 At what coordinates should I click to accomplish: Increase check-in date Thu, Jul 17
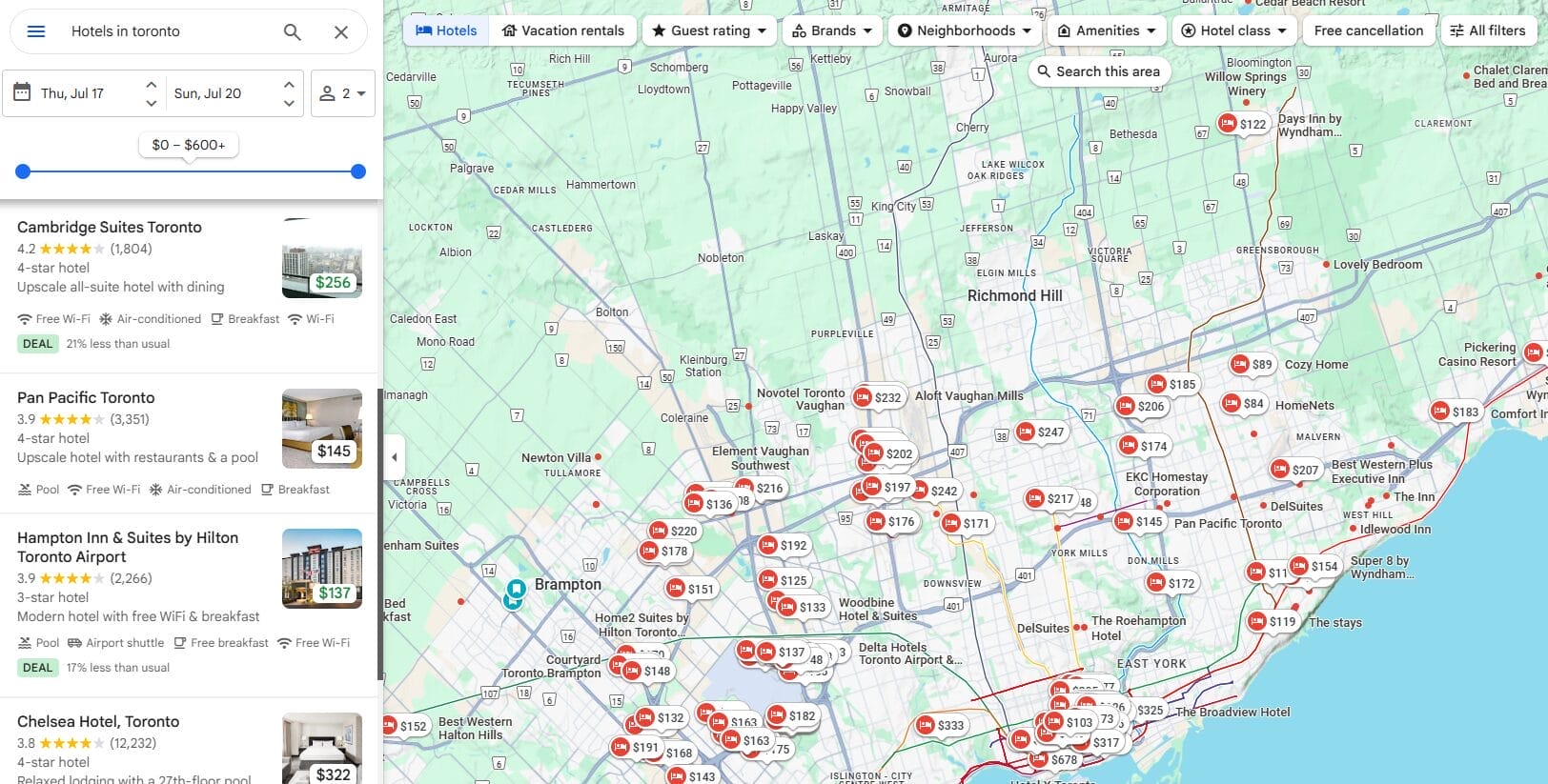pyautogui.click(x=151, y=84)
